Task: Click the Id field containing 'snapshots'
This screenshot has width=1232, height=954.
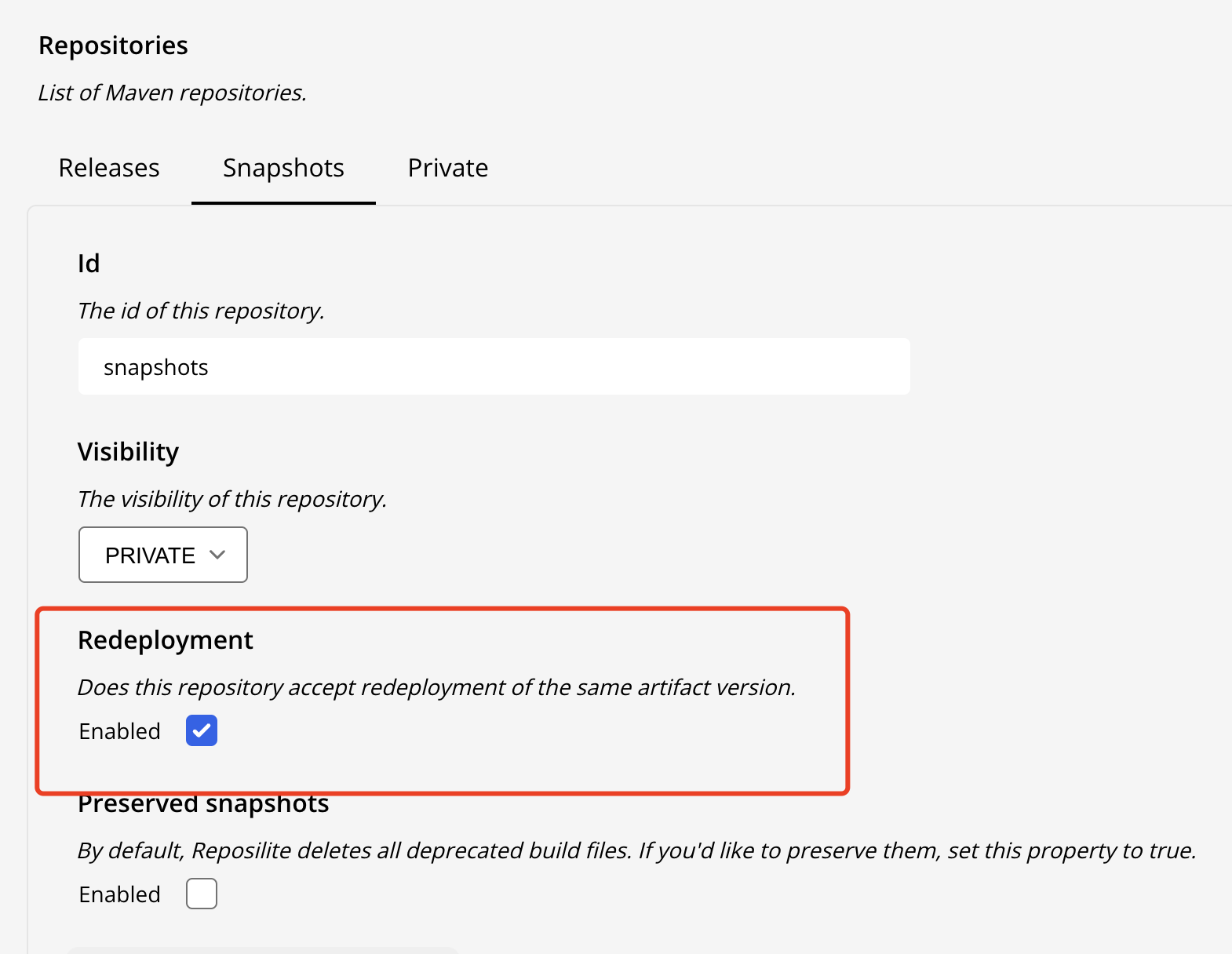Action: coord(494,366)
